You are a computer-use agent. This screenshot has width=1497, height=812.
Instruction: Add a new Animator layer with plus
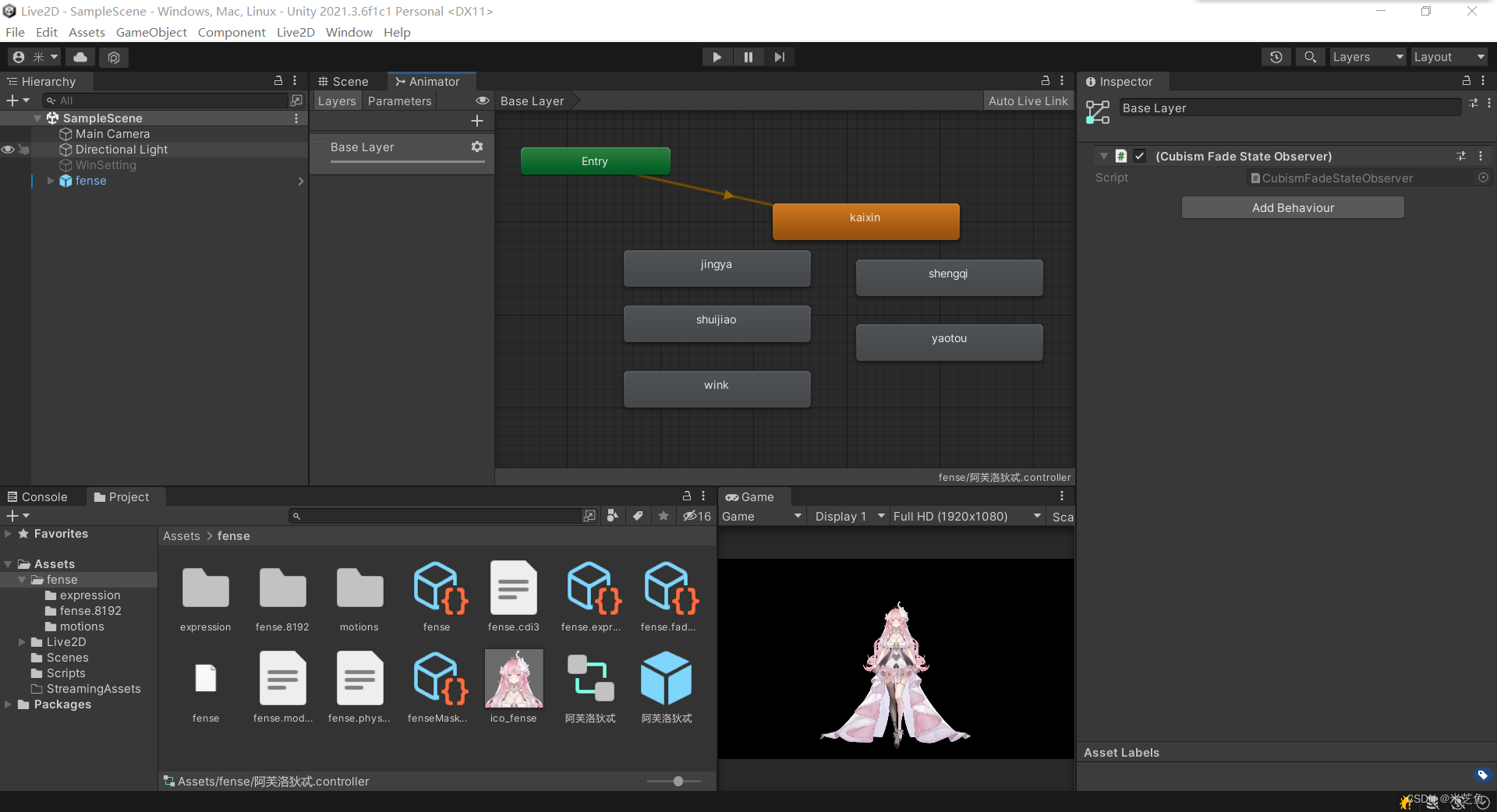(x=477, y=121)
